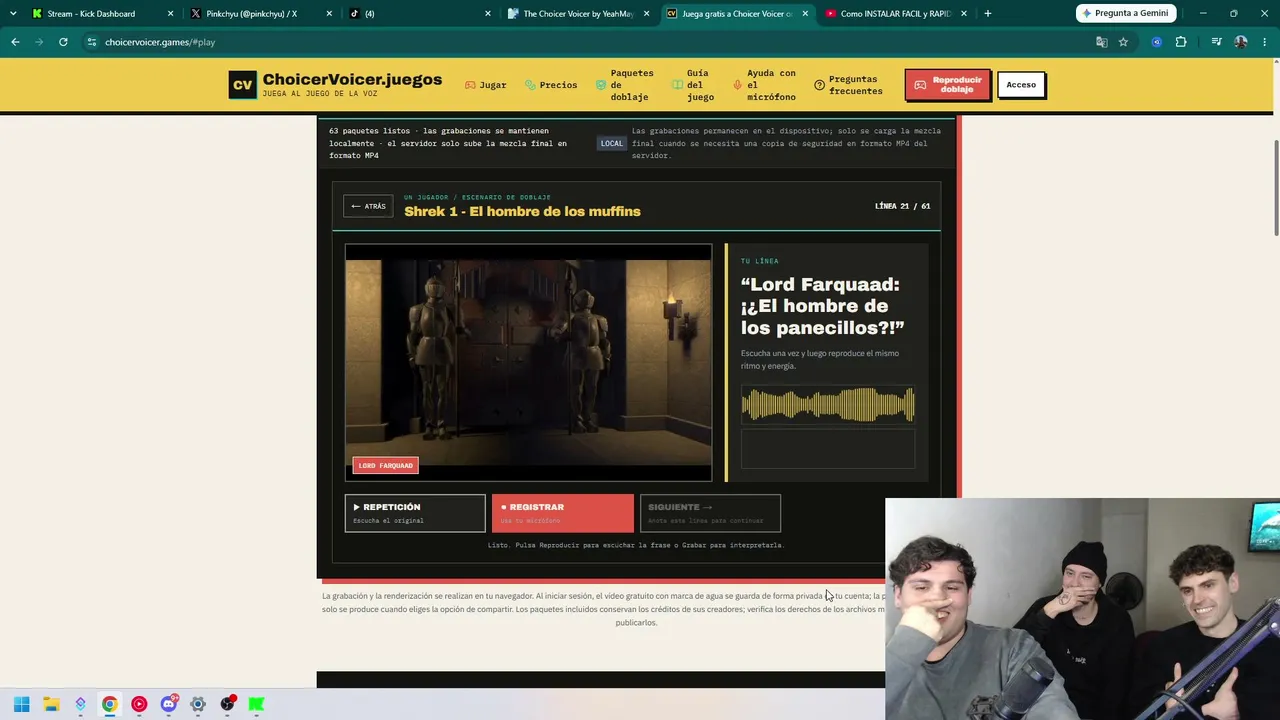The image size is (1280, 720).
Task: Click the Lord Farquaad character label
Action: [385, 465]
